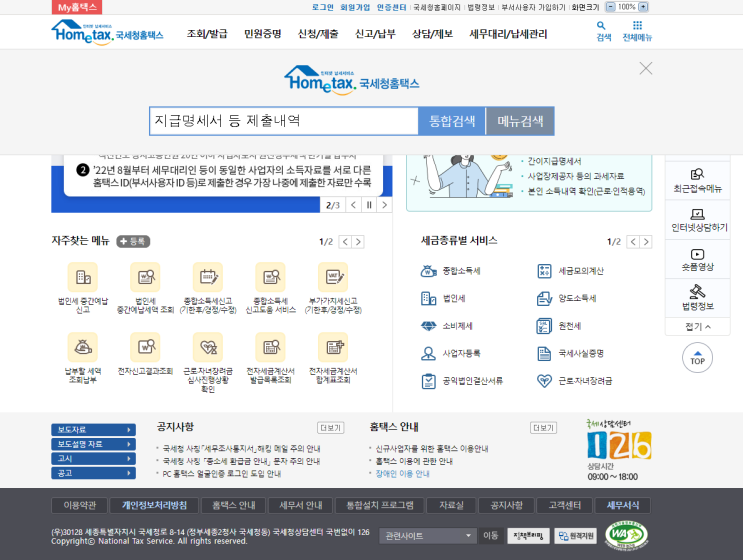Select 세금모의계산 calculator icon

[x=544, y=271]
